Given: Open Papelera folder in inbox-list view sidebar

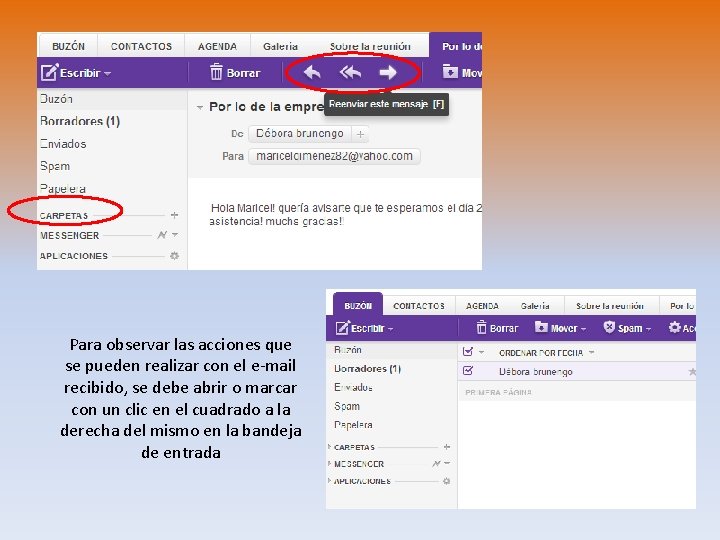Looking at the screenshot, I should coord(353,425).
